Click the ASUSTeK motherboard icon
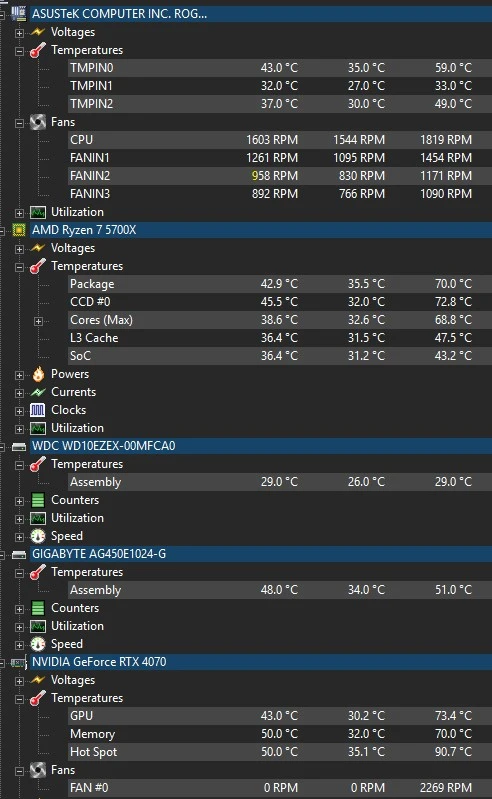492x799 pixels. (x=19, y=14)
